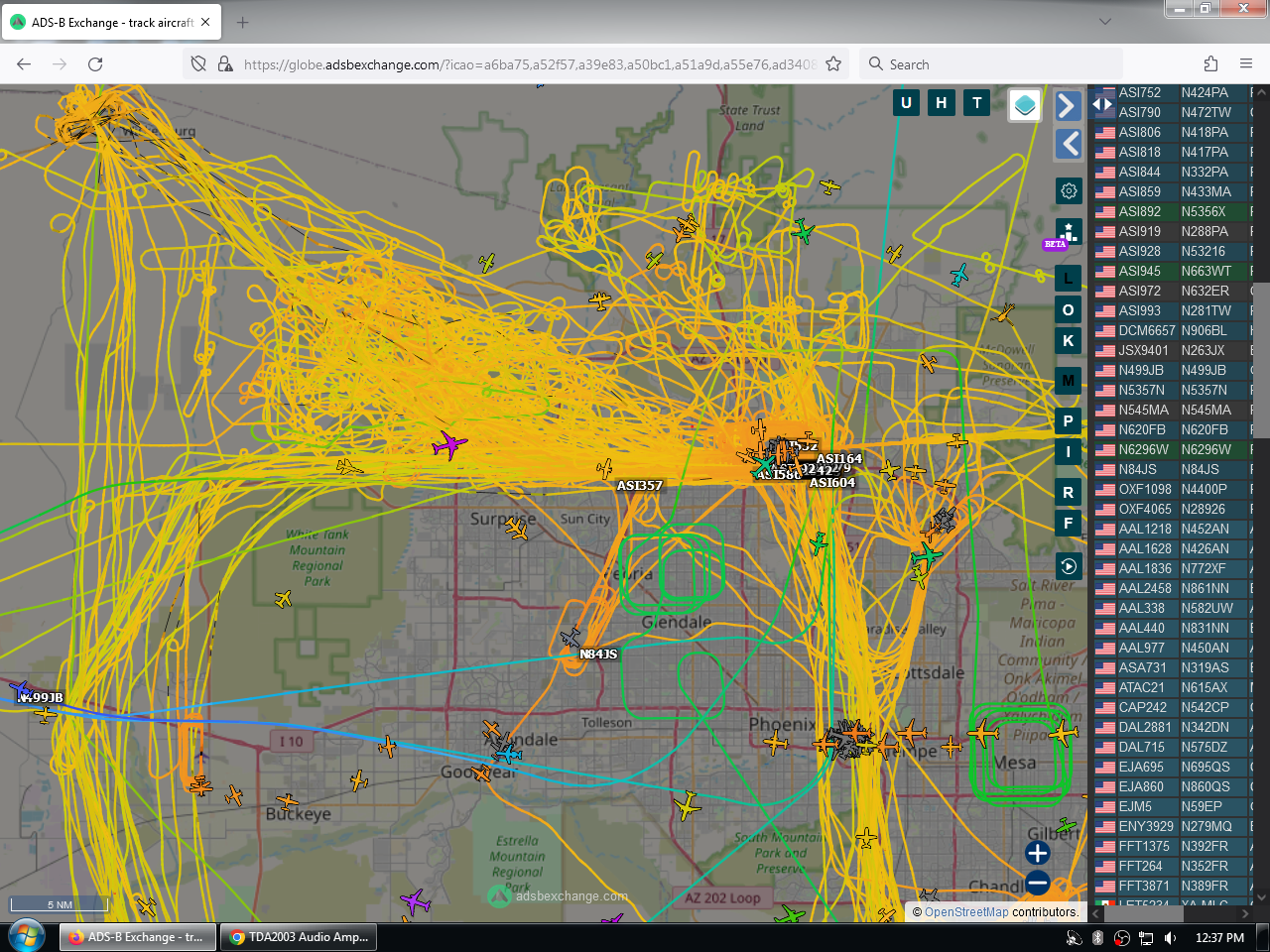Screen dimensions: 1270x952
Task: Click the Firefox back arrow
Action: pos(24,63)
